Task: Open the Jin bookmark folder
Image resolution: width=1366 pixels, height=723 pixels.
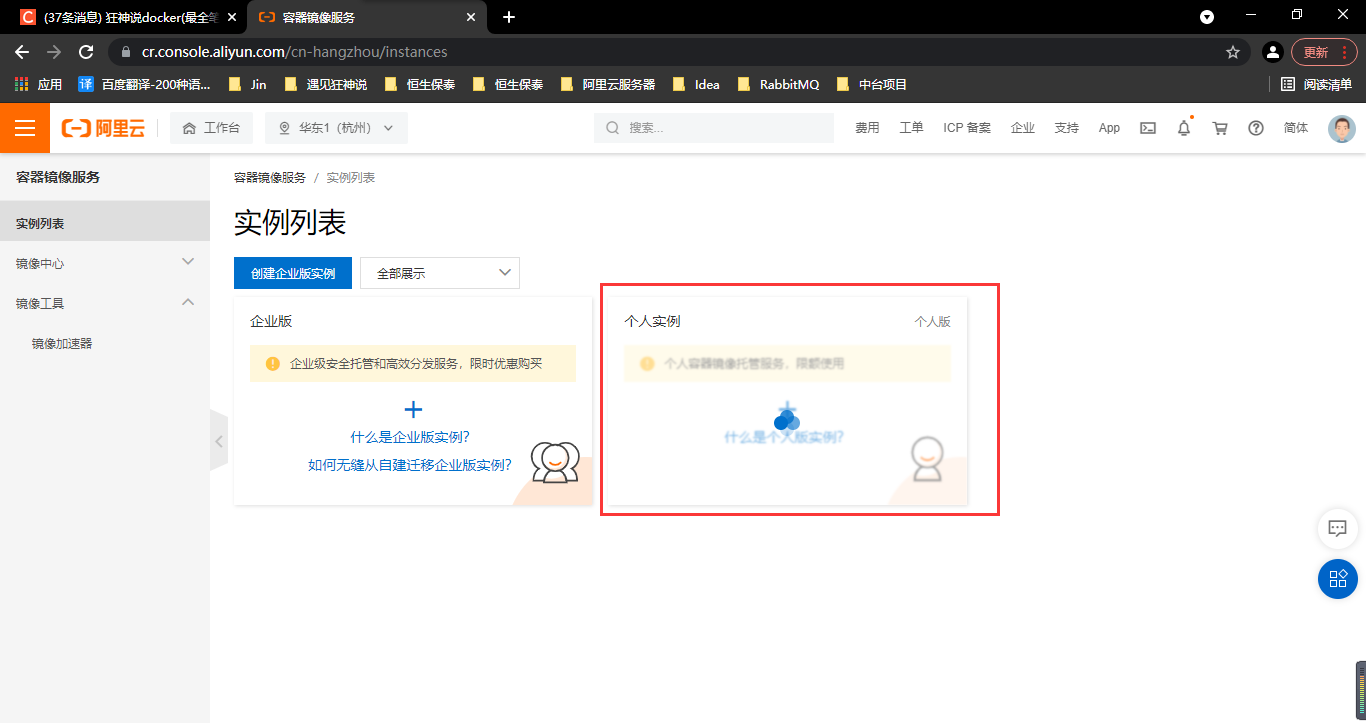Action: click(247, 84)
